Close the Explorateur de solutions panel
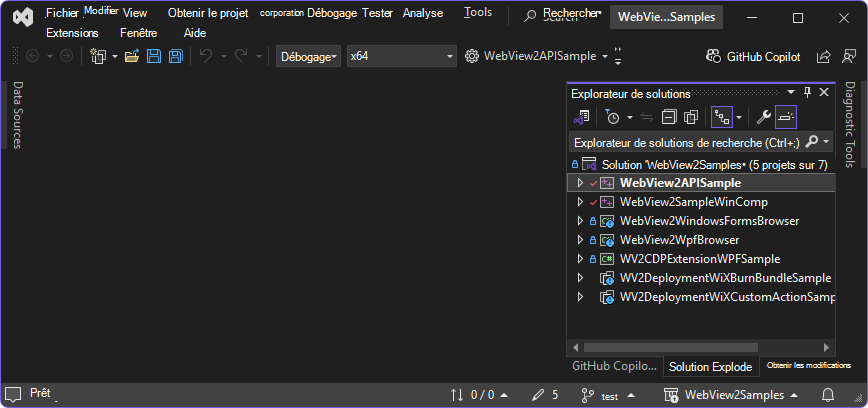Image resolution: width=868 pixels, height=408 pixels. point(824,92)
